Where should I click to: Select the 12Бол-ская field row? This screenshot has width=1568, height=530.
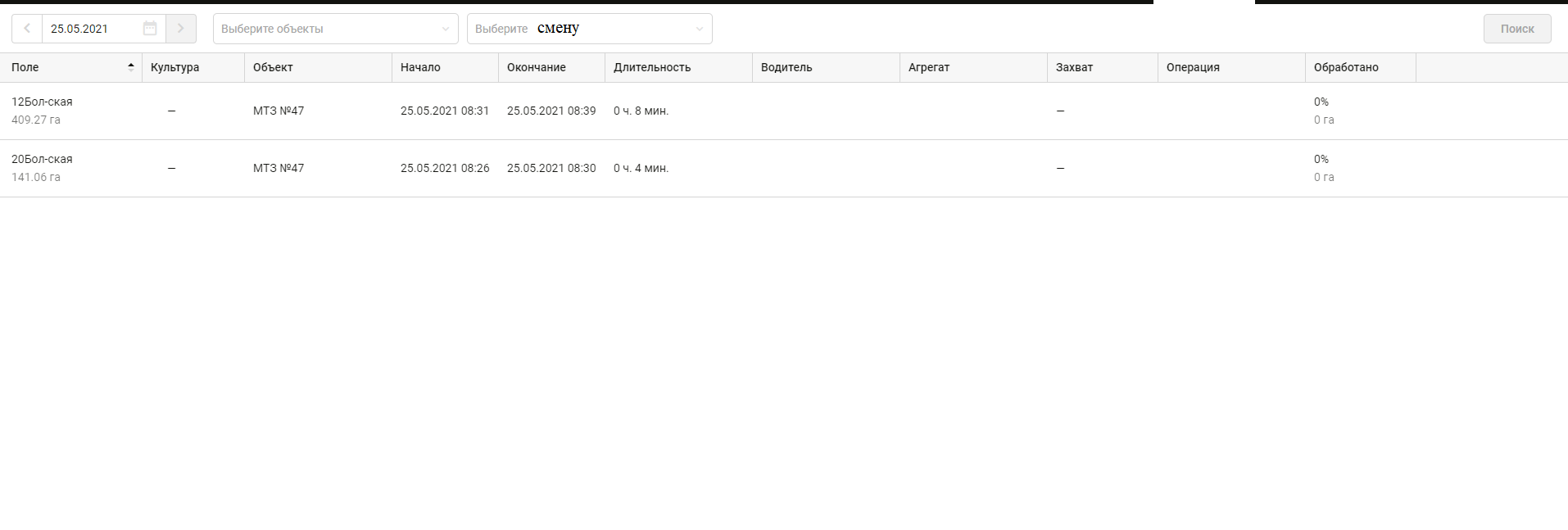coord(42,102)
